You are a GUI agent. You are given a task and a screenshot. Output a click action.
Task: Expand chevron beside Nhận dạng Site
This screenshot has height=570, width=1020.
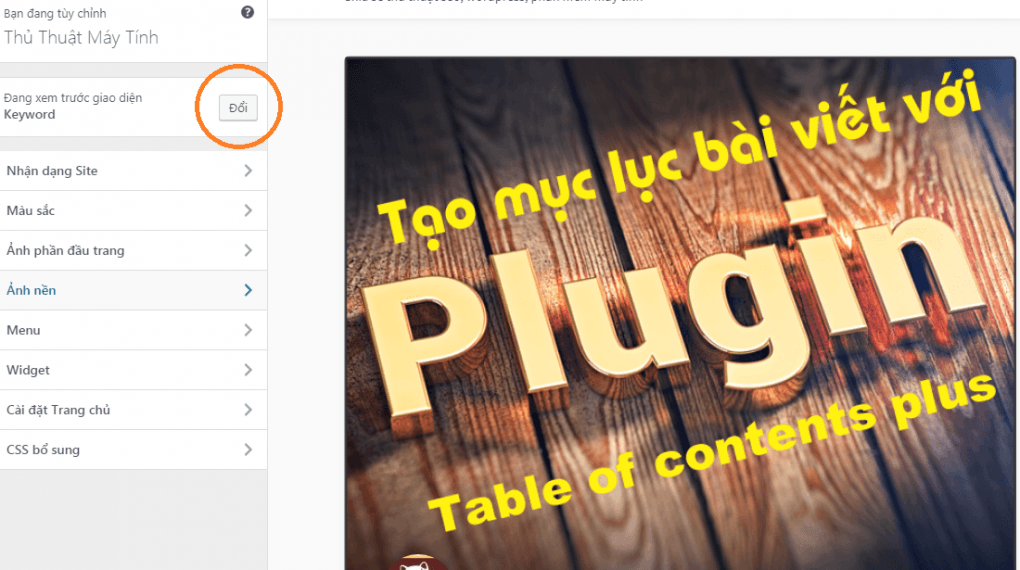(248, 170)
